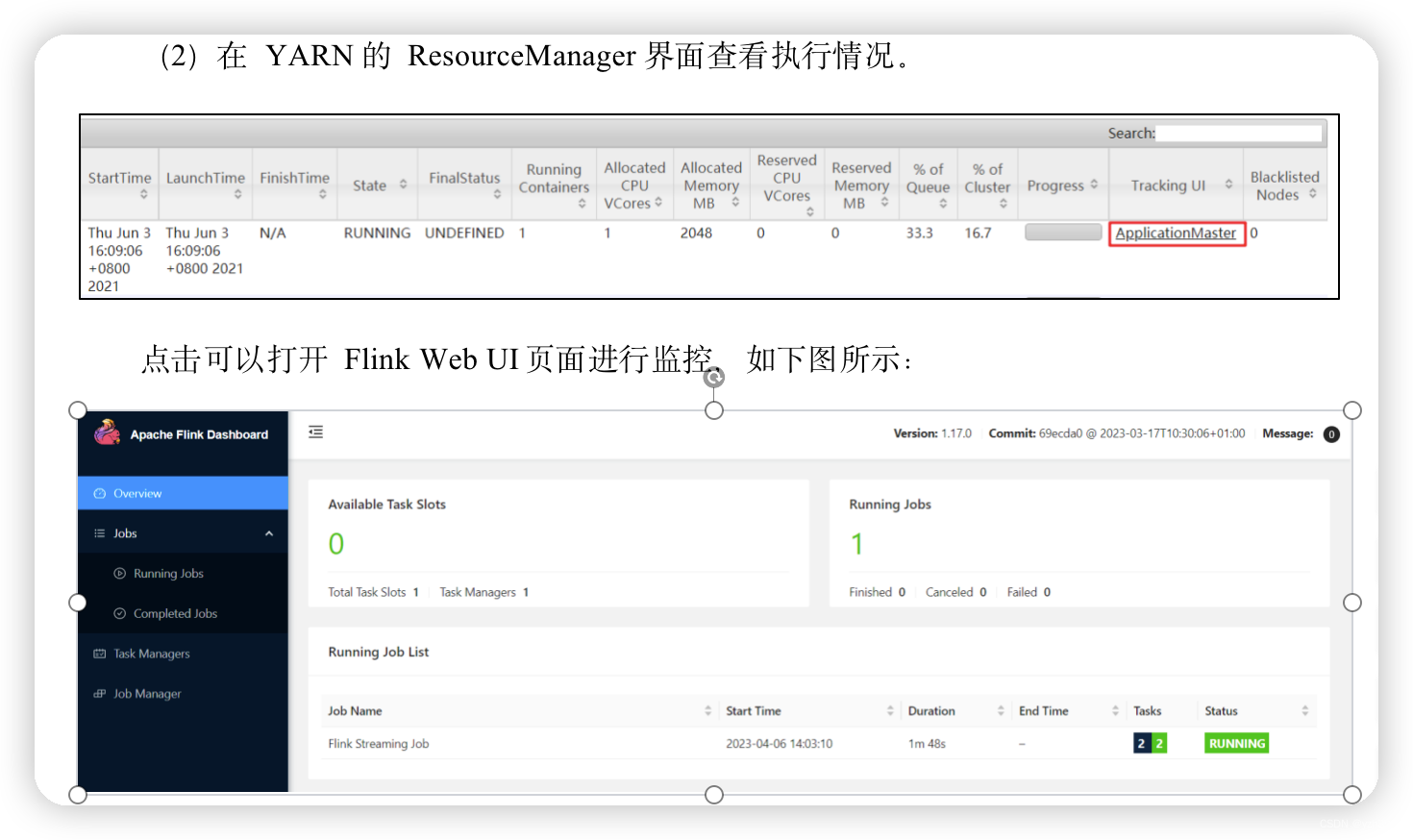Click the green tasks count badge

point(1159,744)
